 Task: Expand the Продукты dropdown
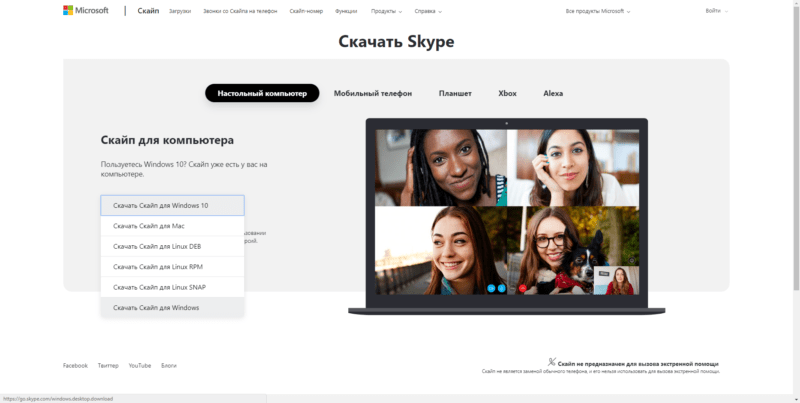(x=386, y=11)
